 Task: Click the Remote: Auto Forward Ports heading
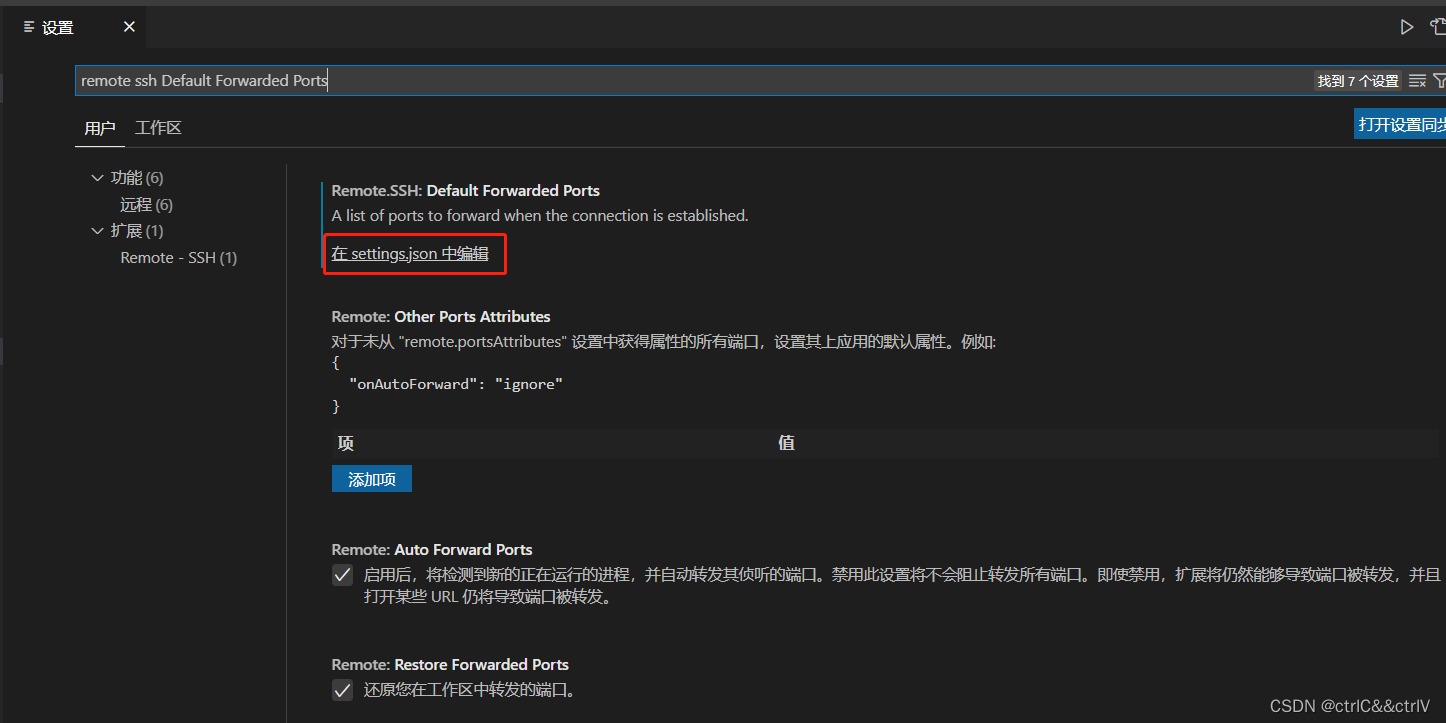click(432, 549)
